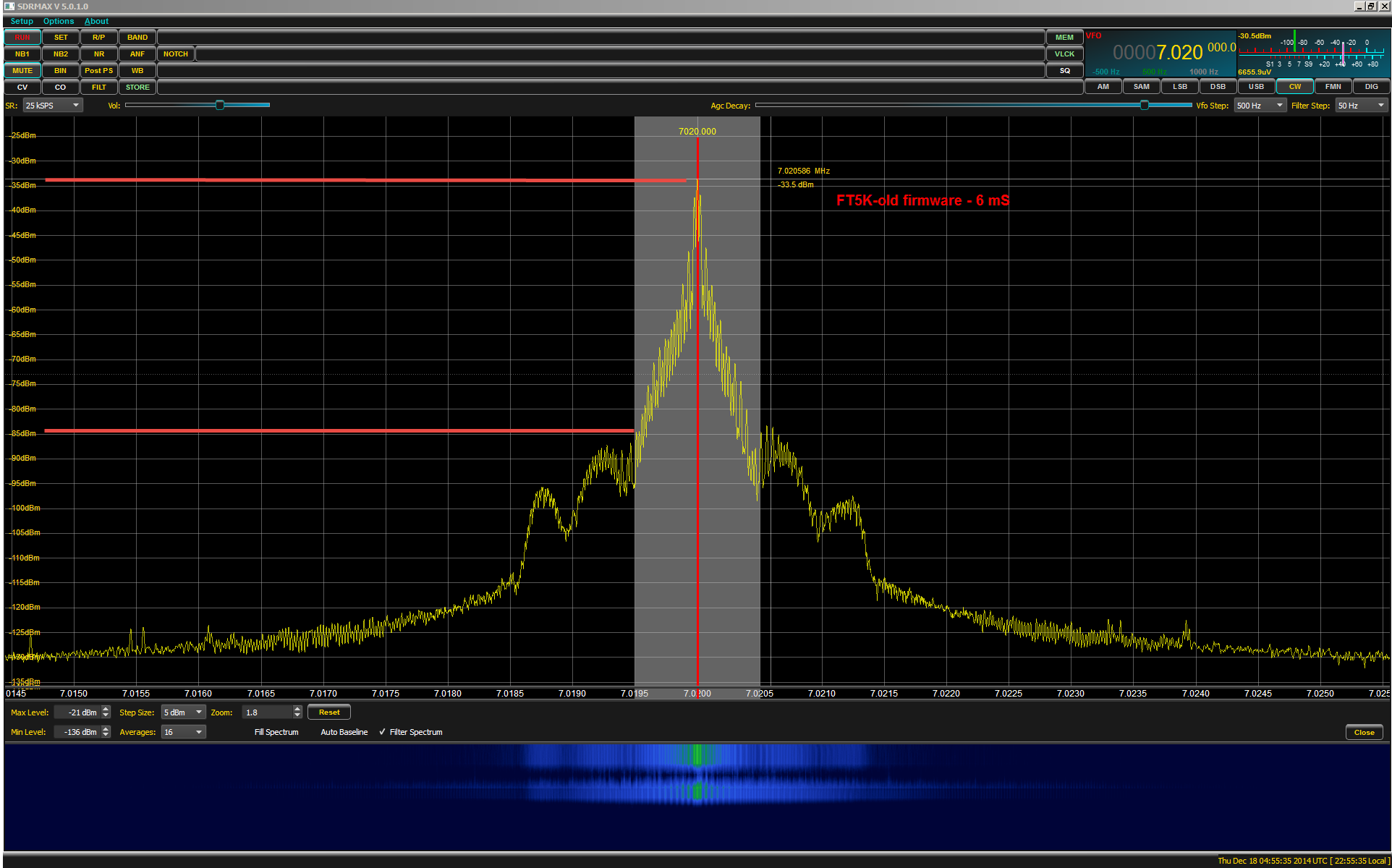Toggle the MUTE button
This screenshot has width=1392, height=868.
(22, 71)
